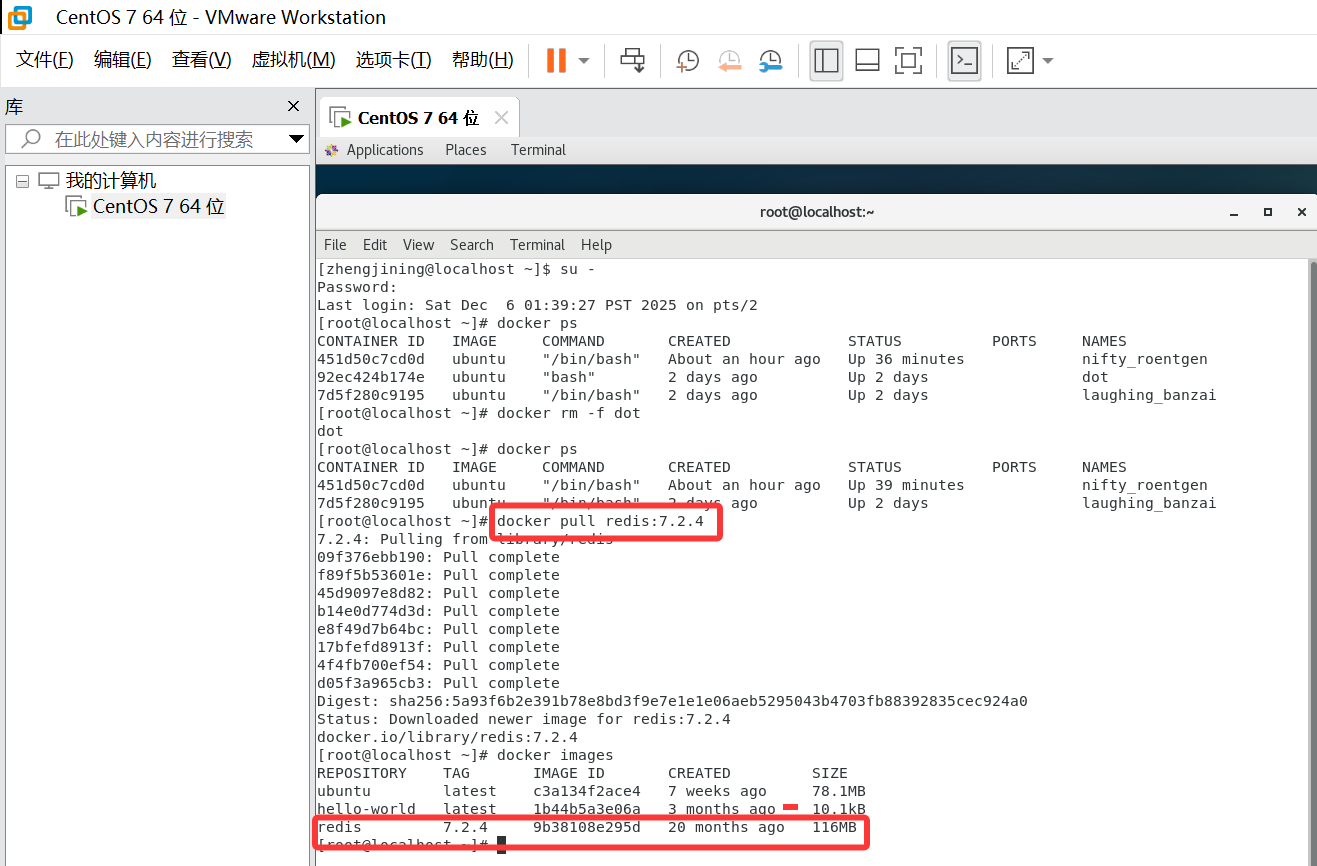Click container ID 92ec424b174e
Viewport: 1317px width, 866px height.
coord(371,377)
